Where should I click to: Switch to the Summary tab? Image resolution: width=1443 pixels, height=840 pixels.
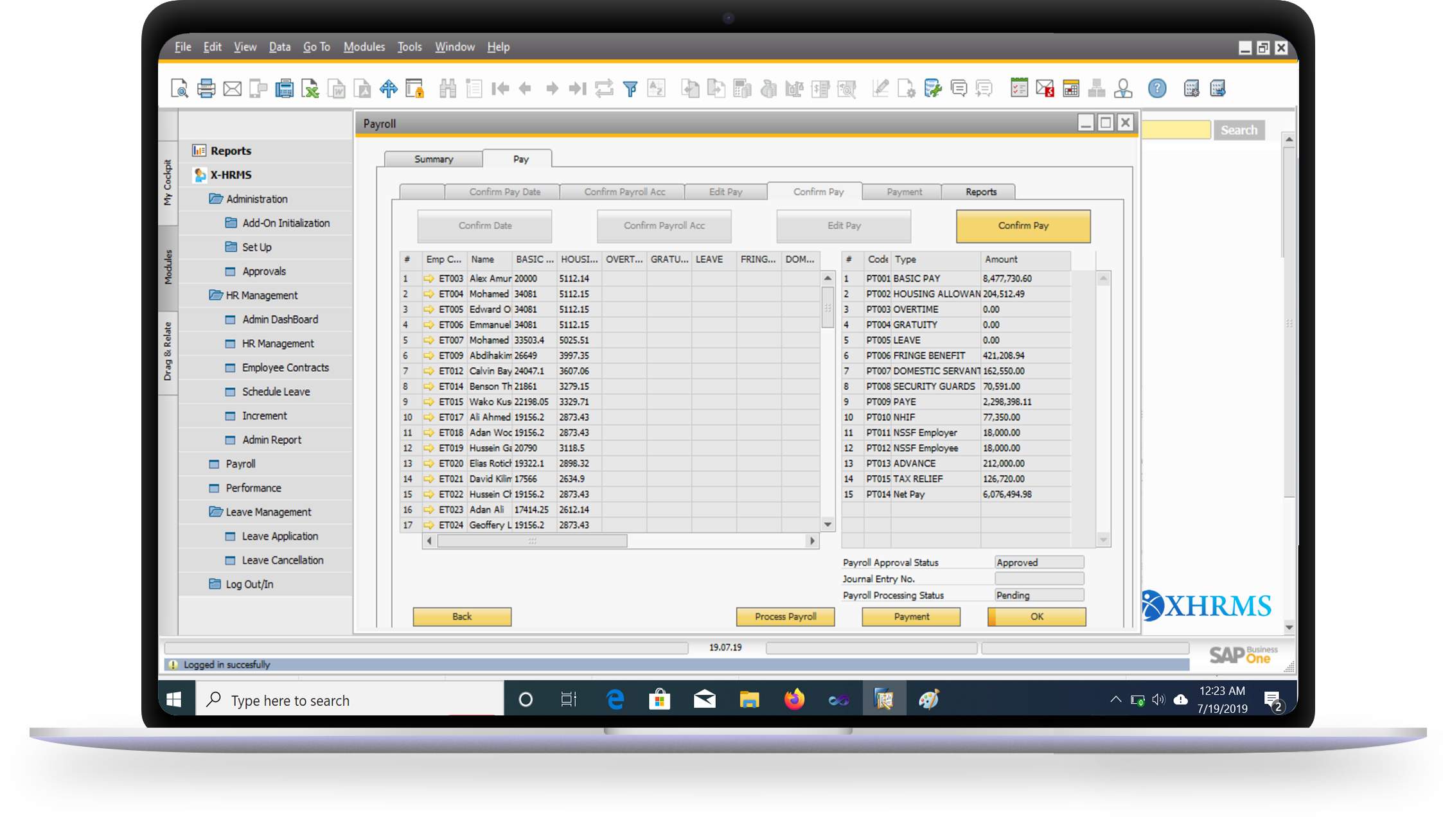(434, 159)
